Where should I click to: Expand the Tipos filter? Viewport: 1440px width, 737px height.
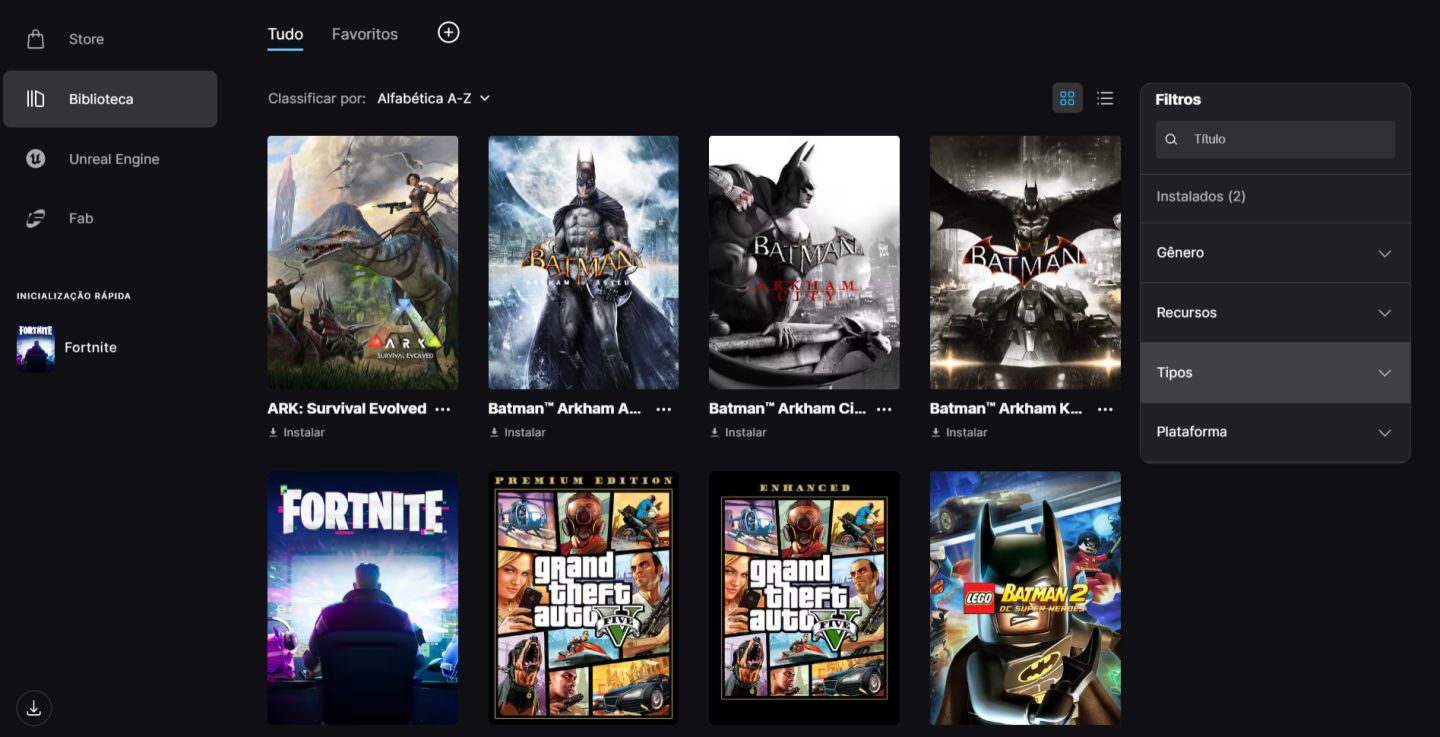coord(1275,372)
